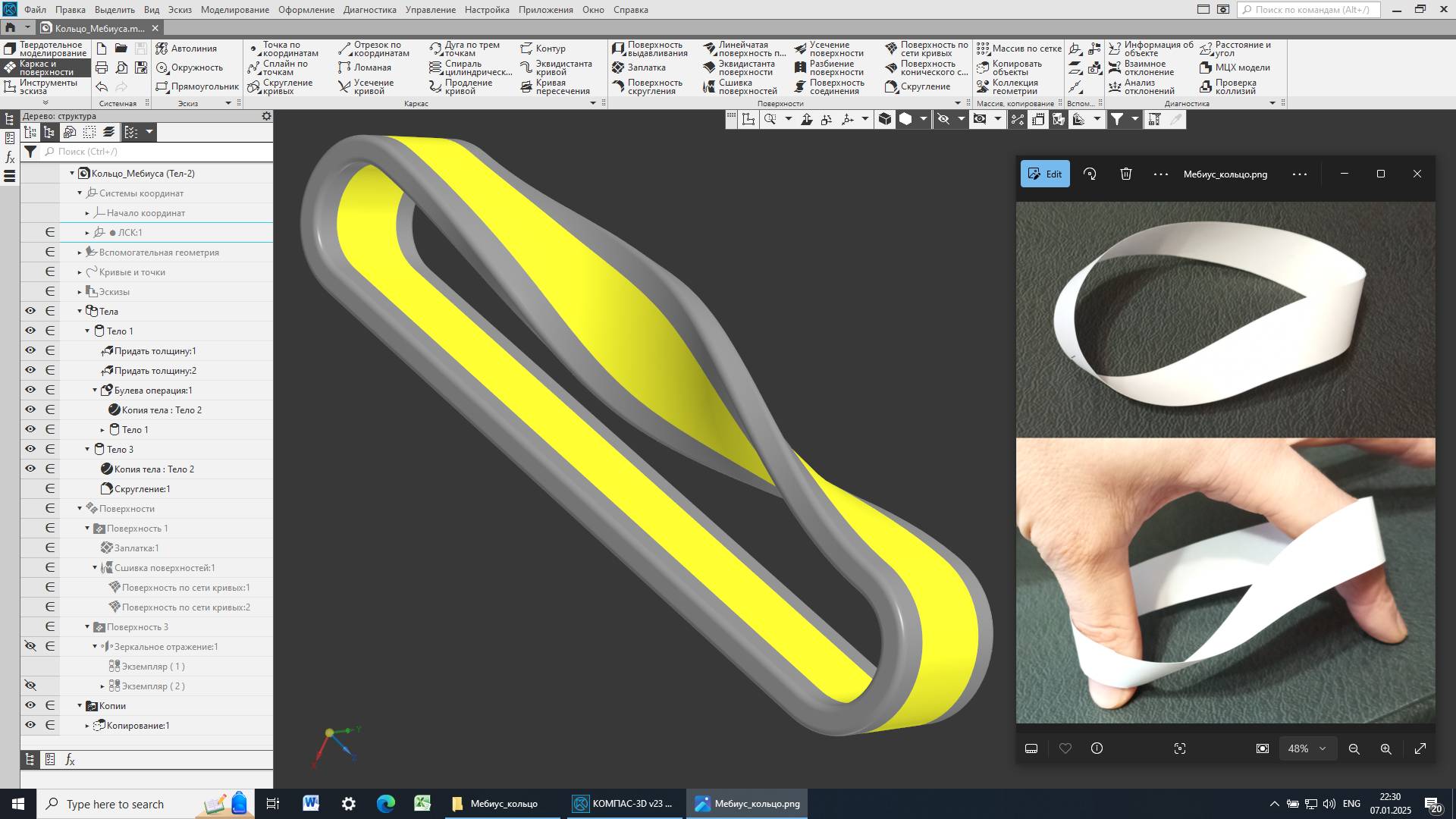Open tree panel settings gear

point(266,116)
